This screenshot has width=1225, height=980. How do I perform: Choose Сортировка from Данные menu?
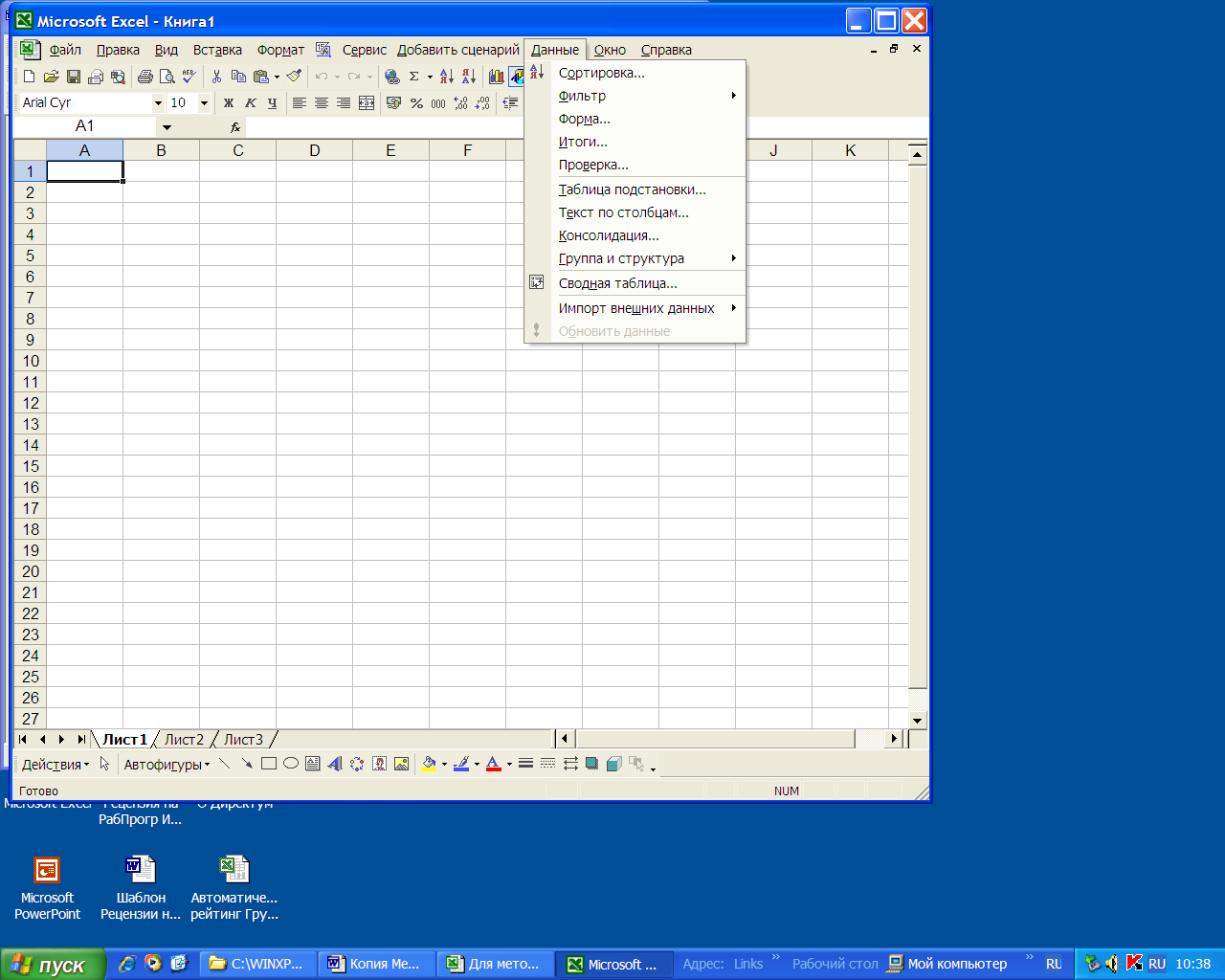(x=635, y=73)
